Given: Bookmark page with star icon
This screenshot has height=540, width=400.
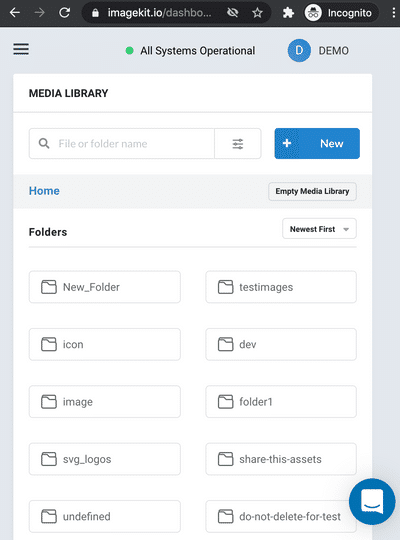Looking at the screenshot, I should (x=257, y=13).
